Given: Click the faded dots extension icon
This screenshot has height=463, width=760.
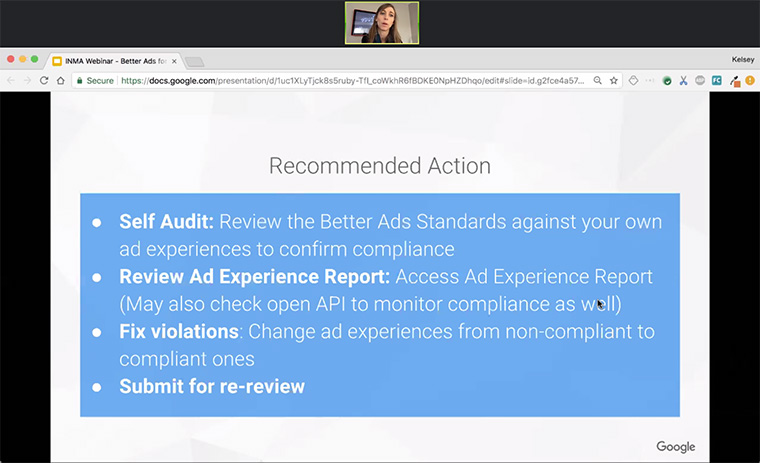Looking at the screenshot, I should (x=649, y=80).
